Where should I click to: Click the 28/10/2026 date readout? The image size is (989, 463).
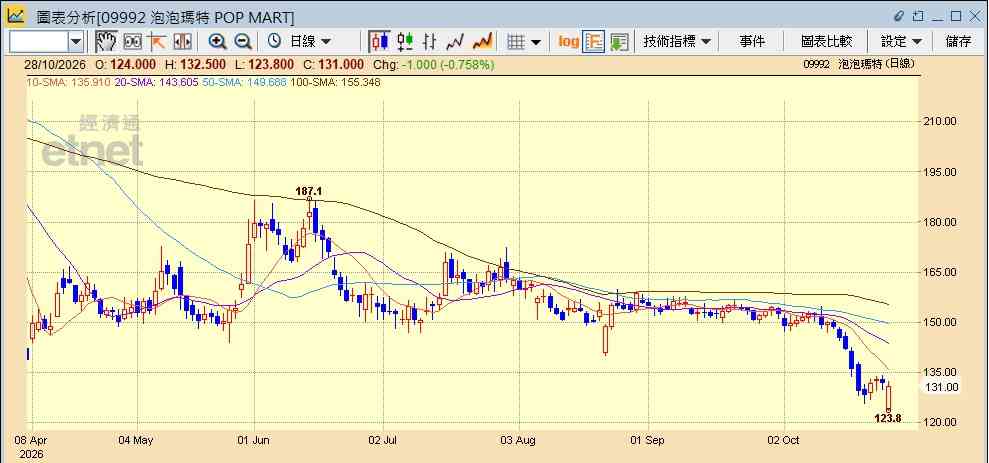coord(56,64)
